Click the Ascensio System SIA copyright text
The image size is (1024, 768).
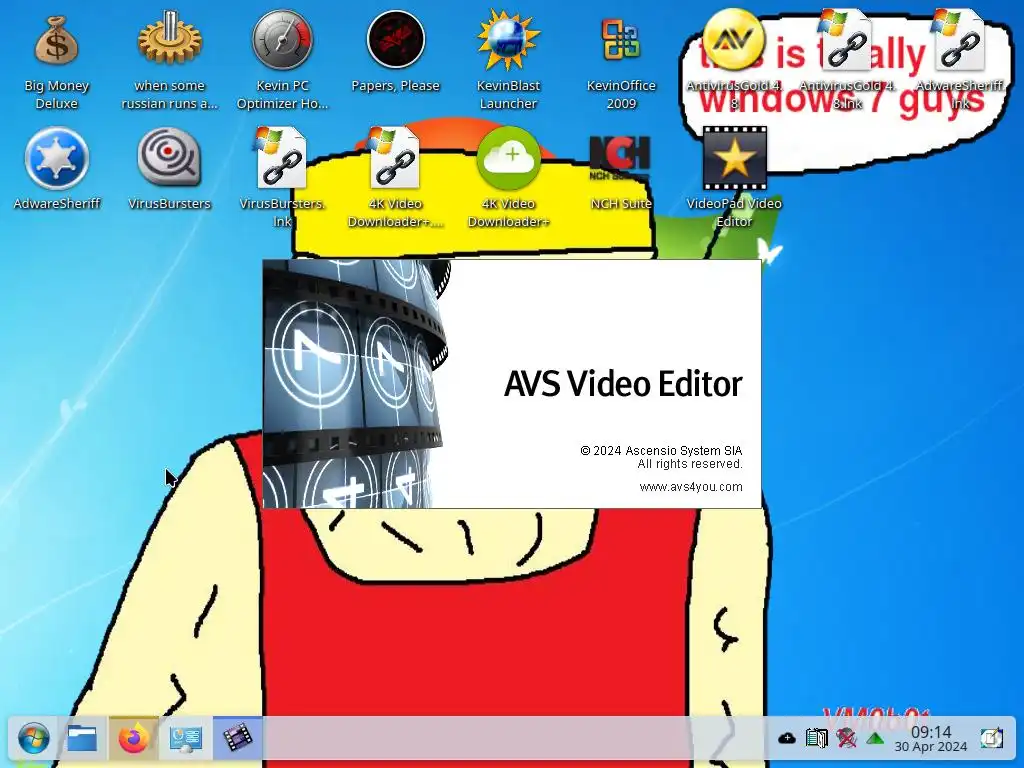tap(662, 451)
